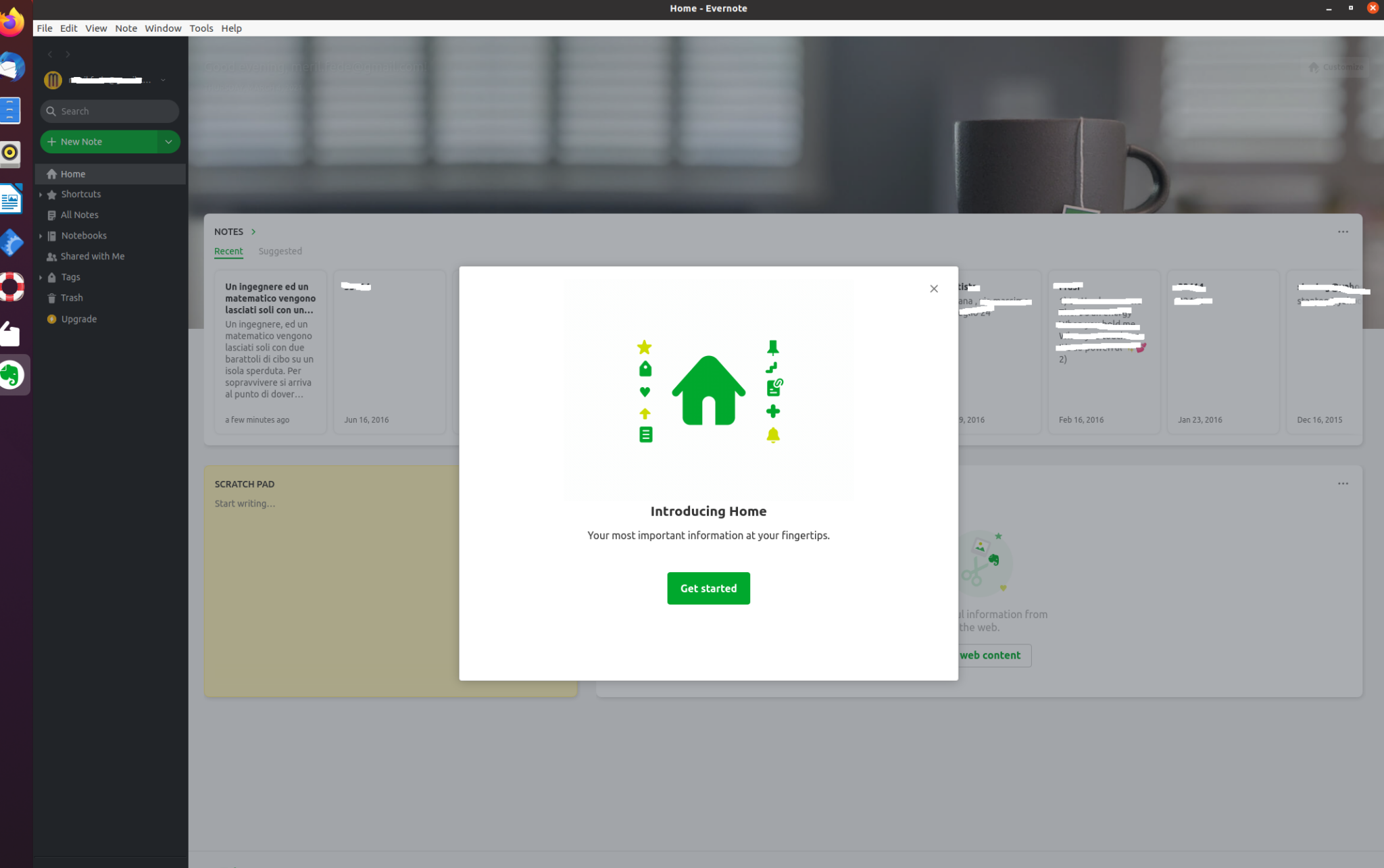Click the All Notes icon

tap(51, 215)
